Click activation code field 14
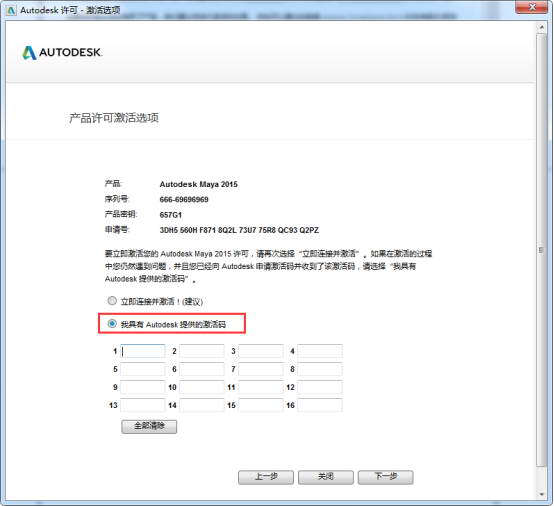Image resolution: width=554 pixels, height=506 pixels. 202,405
